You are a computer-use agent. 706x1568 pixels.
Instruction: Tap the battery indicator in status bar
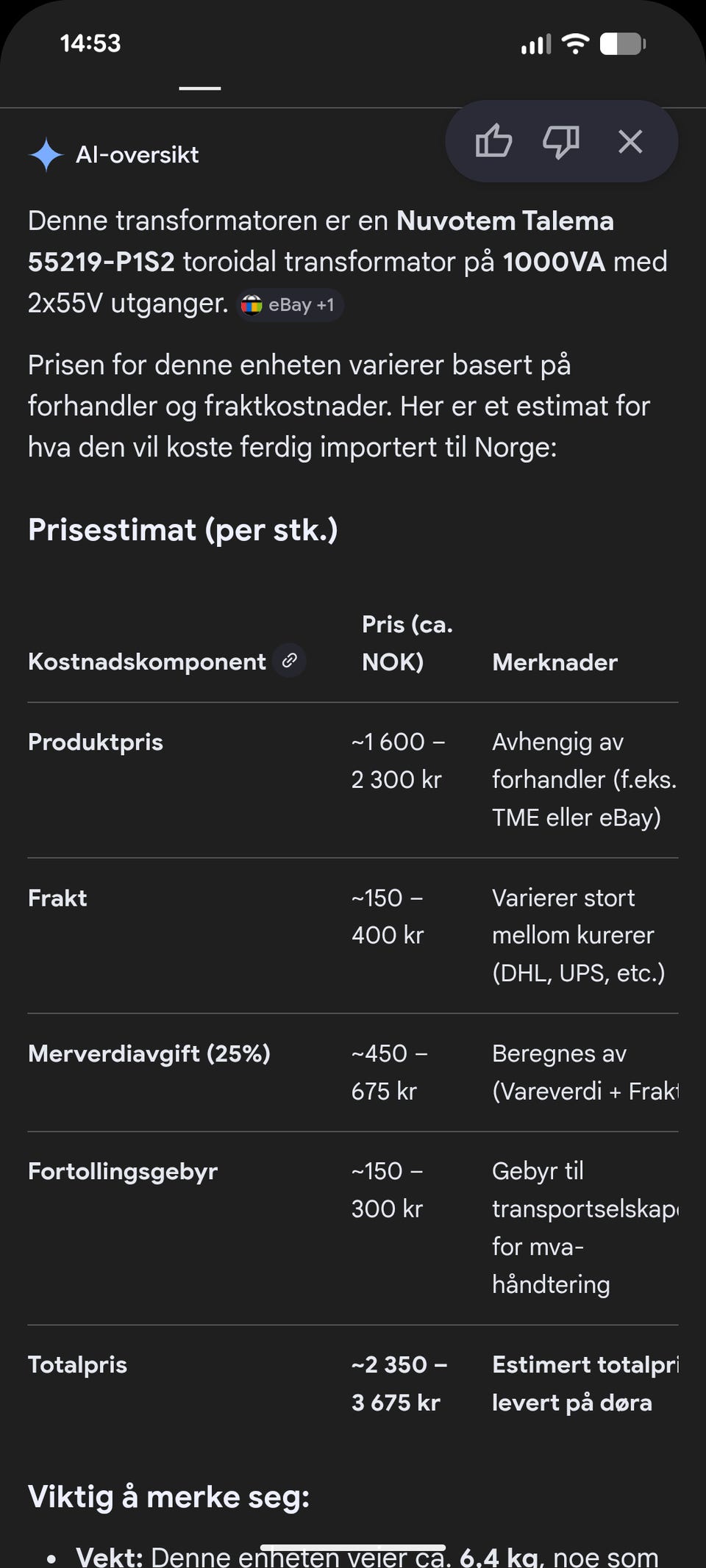(x=623, y=43)
